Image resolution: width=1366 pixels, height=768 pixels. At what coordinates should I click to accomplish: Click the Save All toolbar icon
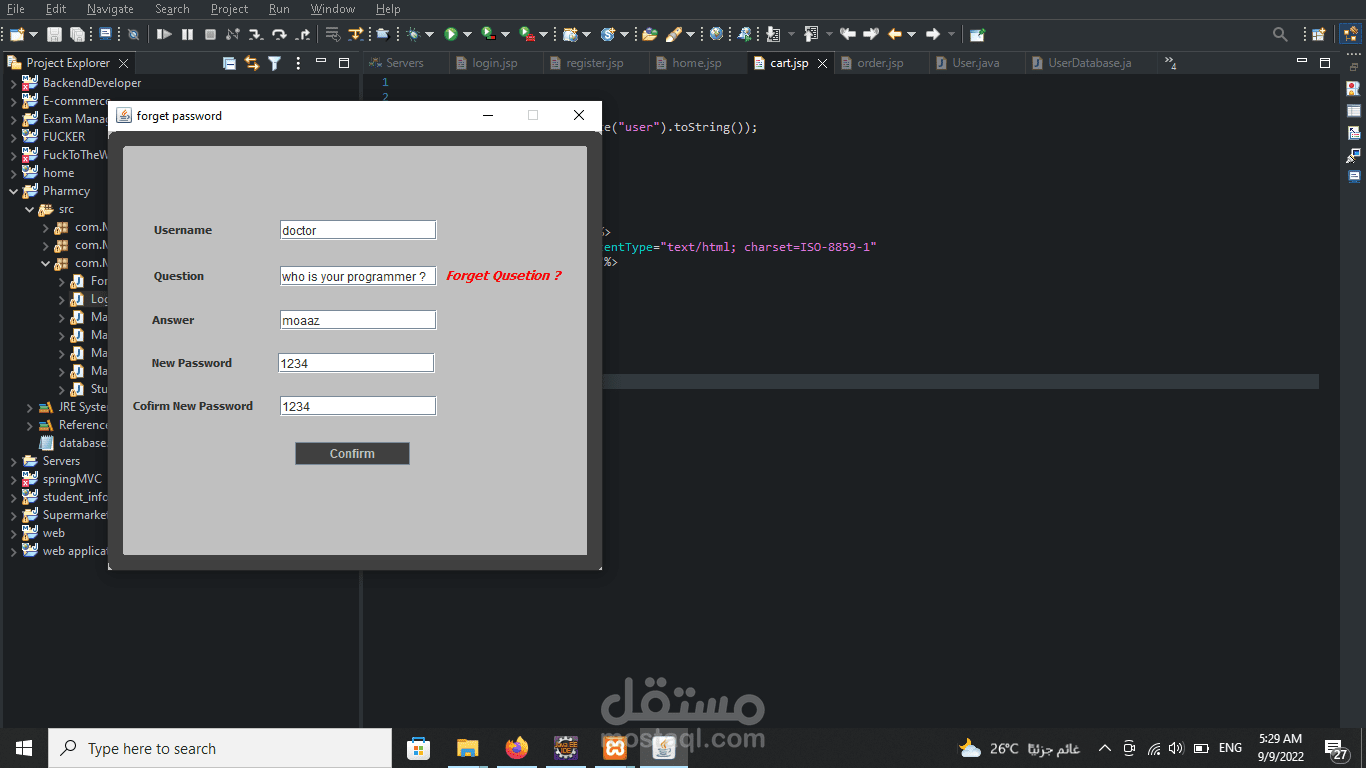pos(77,34)
